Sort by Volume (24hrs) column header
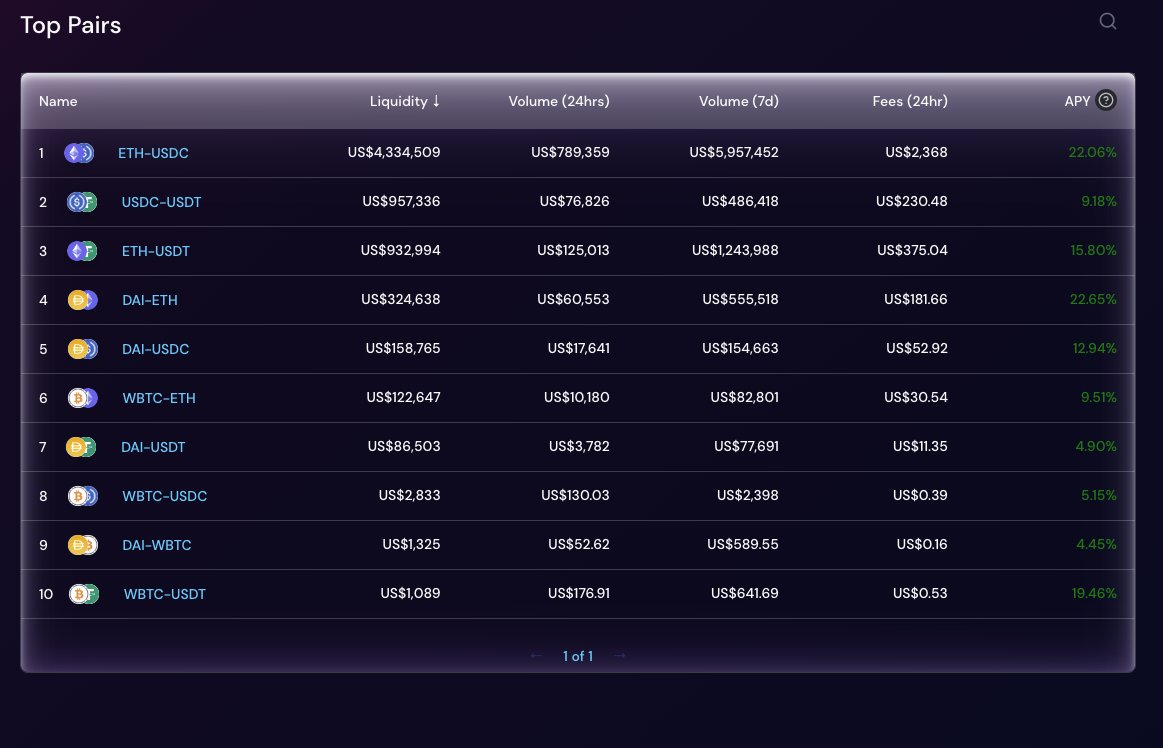The width and height of the screenshot is (1163, 748). [x=558, y=101]
